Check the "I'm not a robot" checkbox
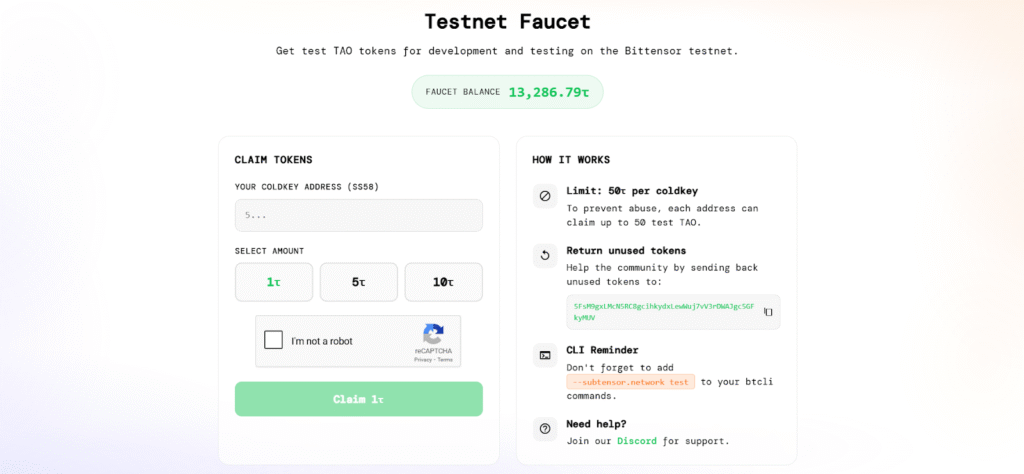 [274, 340]
